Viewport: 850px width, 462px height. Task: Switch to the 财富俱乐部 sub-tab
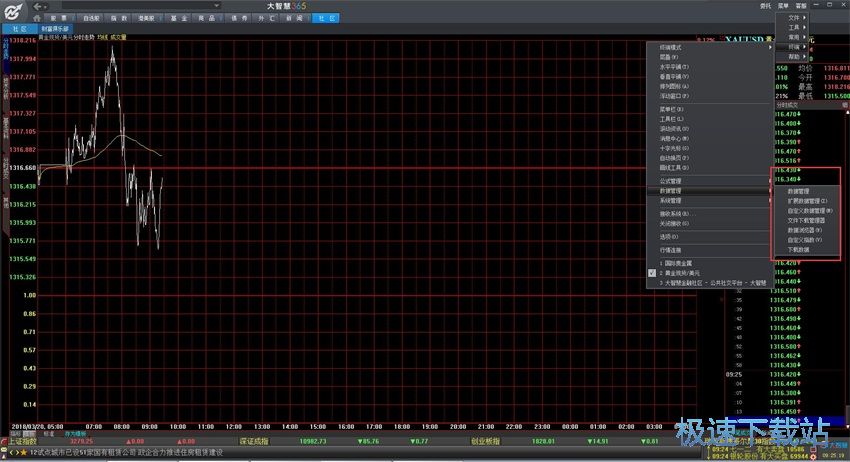tap(55, 28)
